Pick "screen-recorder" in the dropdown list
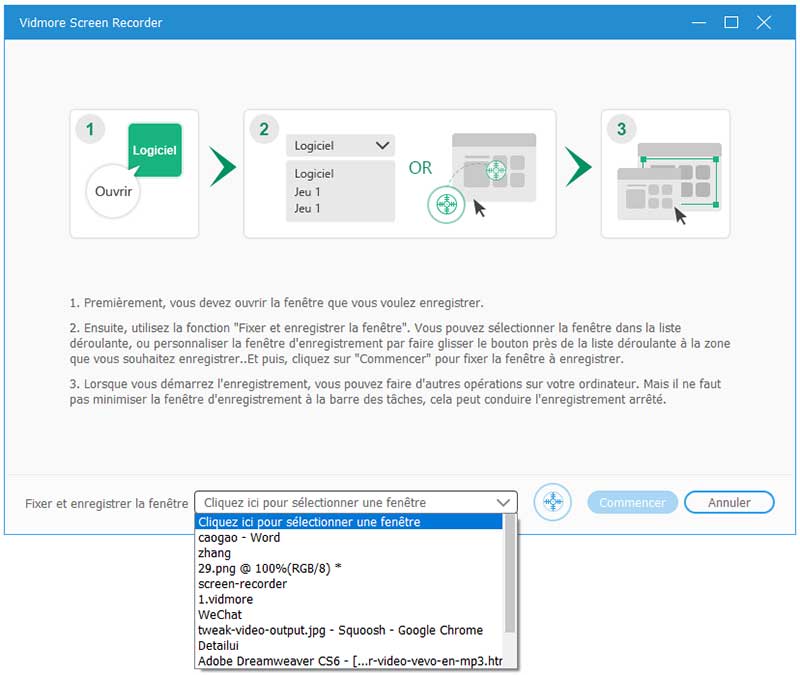The height and width of the screenshot is (675, 800). click(242, 583)
